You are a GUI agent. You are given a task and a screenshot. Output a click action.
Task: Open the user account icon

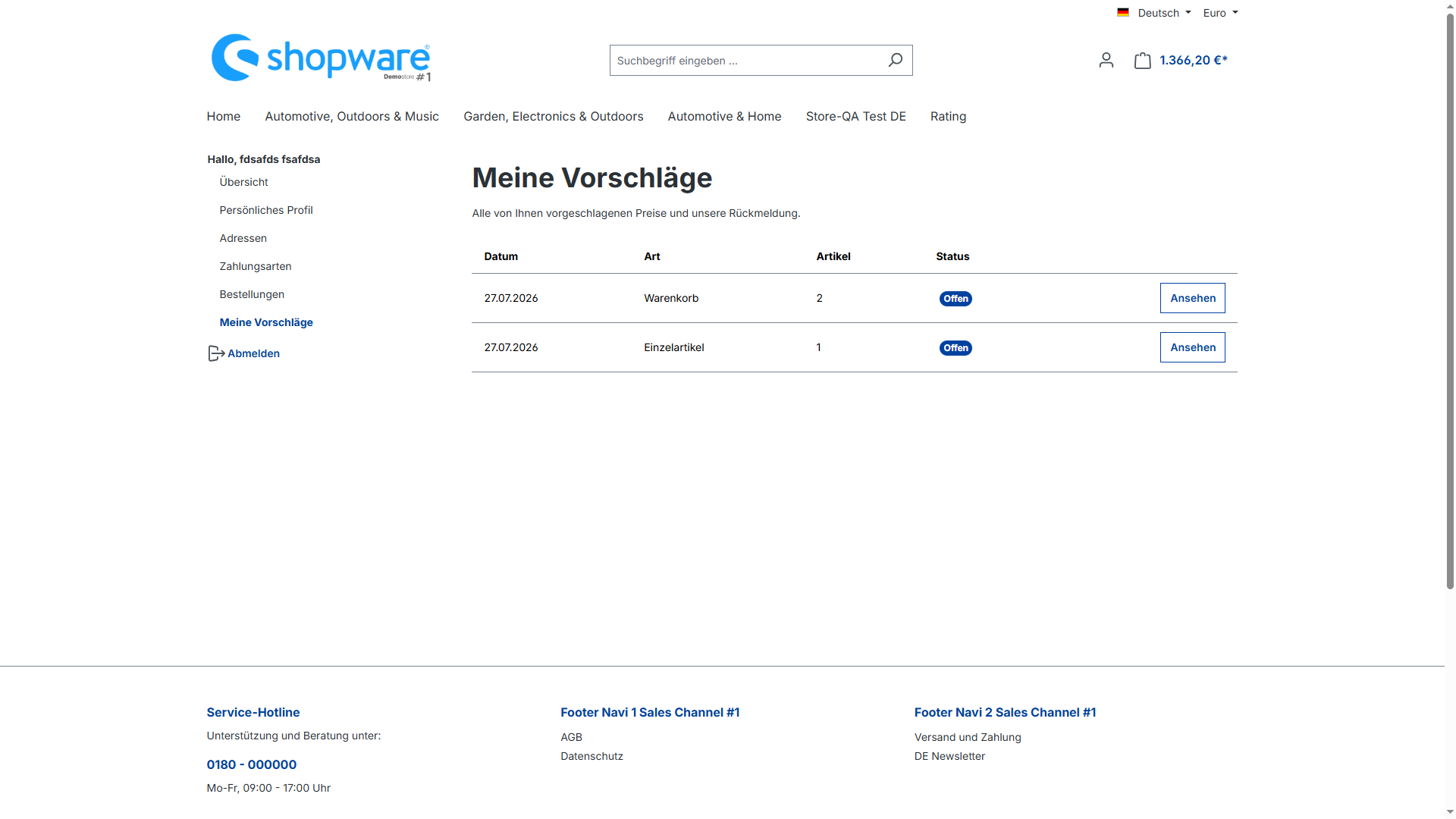click(x=1106, y=60)
